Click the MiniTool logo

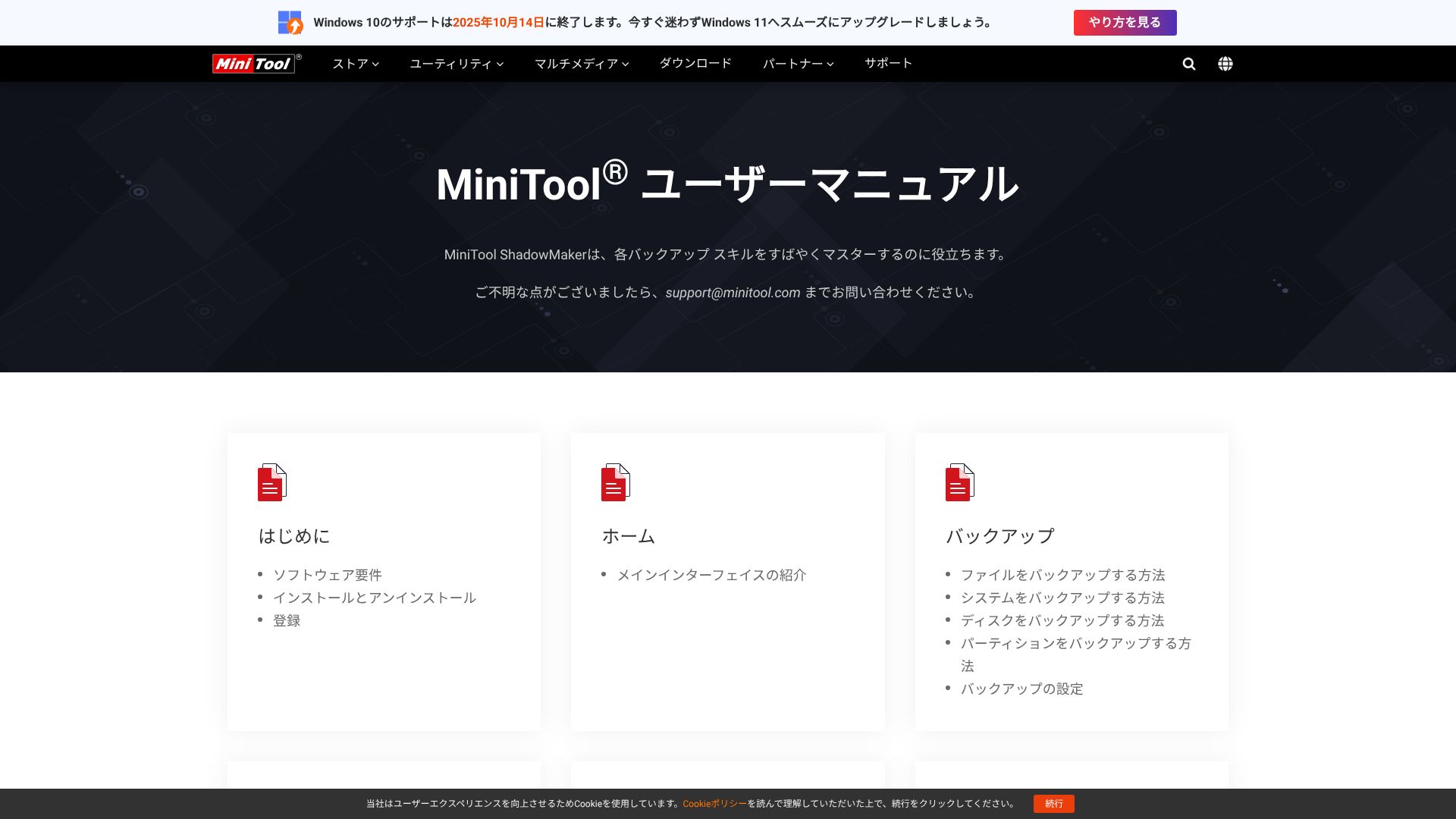pos(256,64)
